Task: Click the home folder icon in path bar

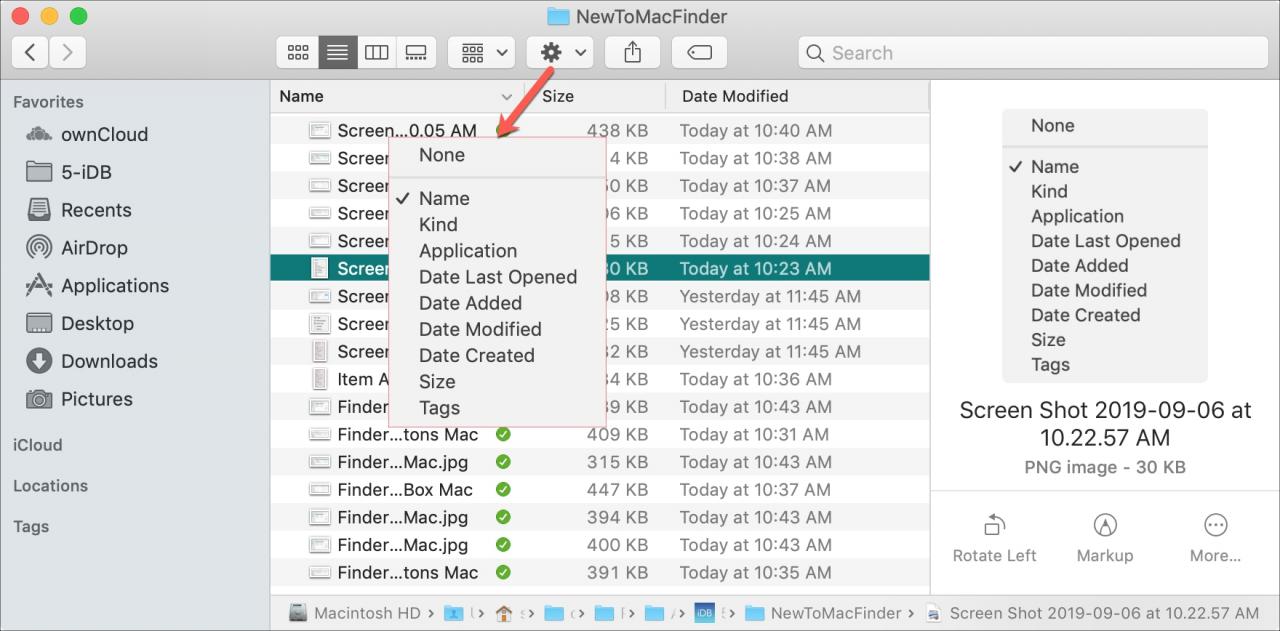Action: (504, 613)
